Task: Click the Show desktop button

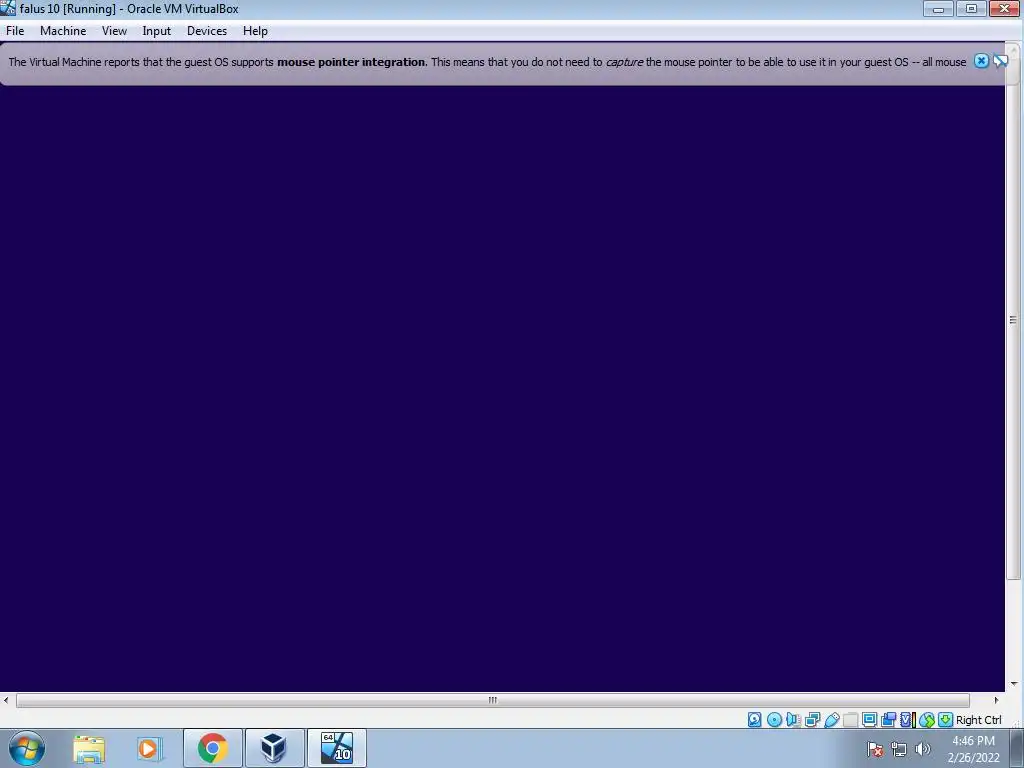Action: 1017,749
